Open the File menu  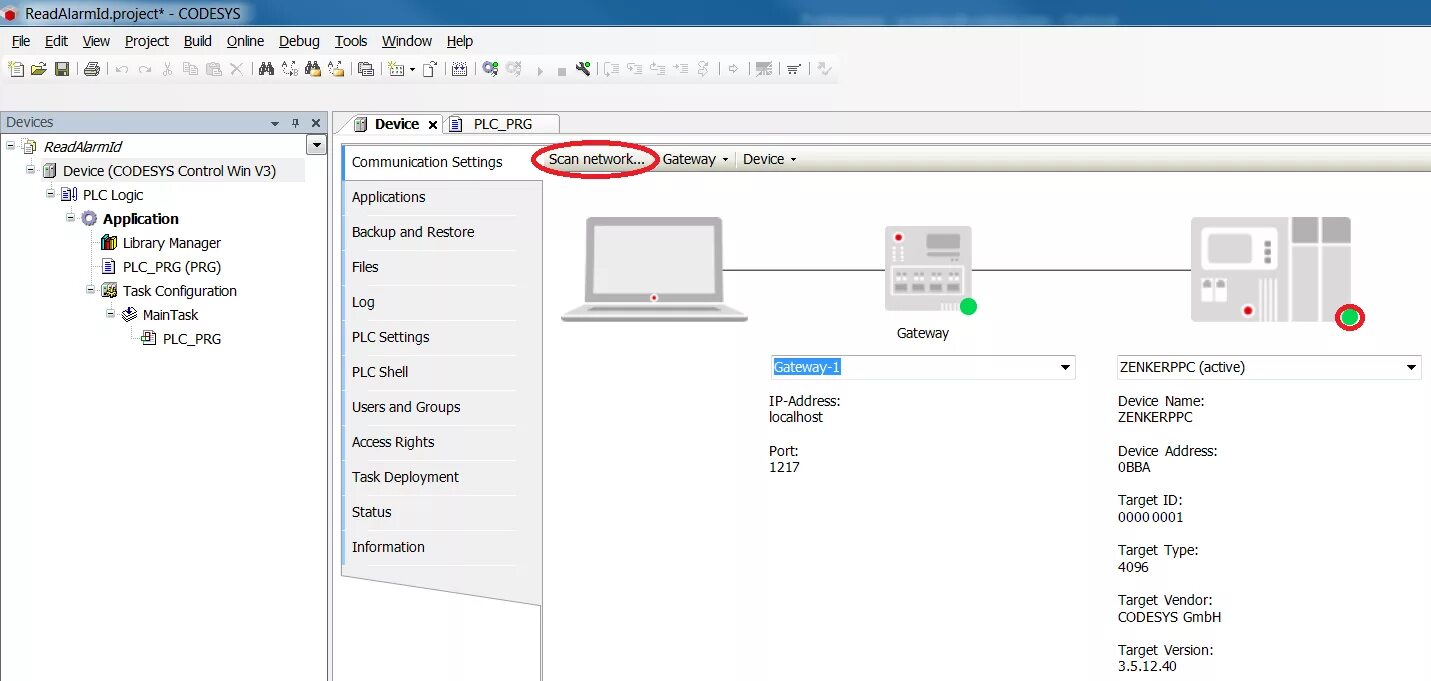coord(21,41)
